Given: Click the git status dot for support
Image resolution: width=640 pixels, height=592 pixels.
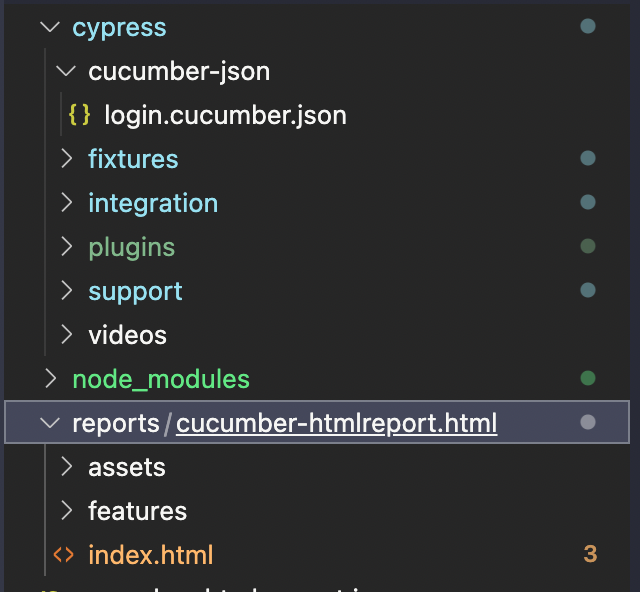Looking at the screenshot, I should pyautogui.click(x=588, y=291).
